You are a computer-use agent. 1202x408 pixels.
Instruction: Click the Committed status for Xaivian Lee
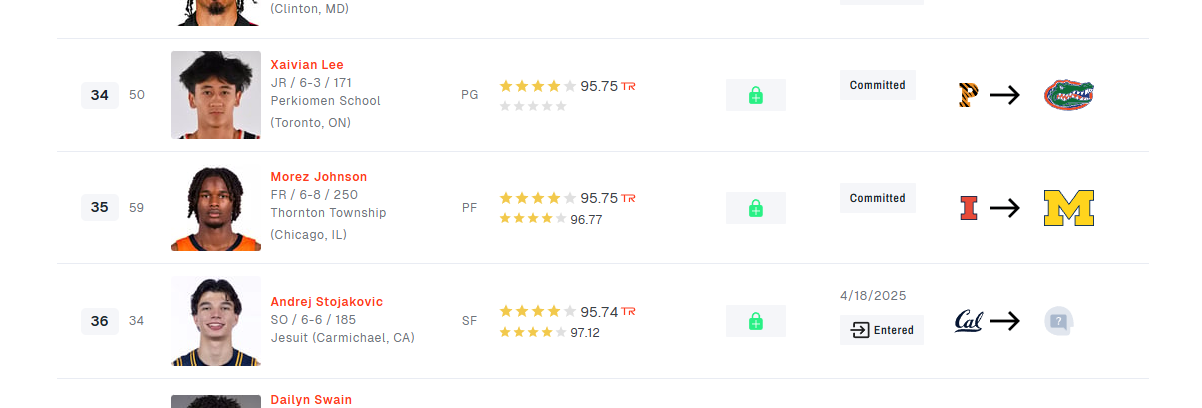tap(877, 85)
